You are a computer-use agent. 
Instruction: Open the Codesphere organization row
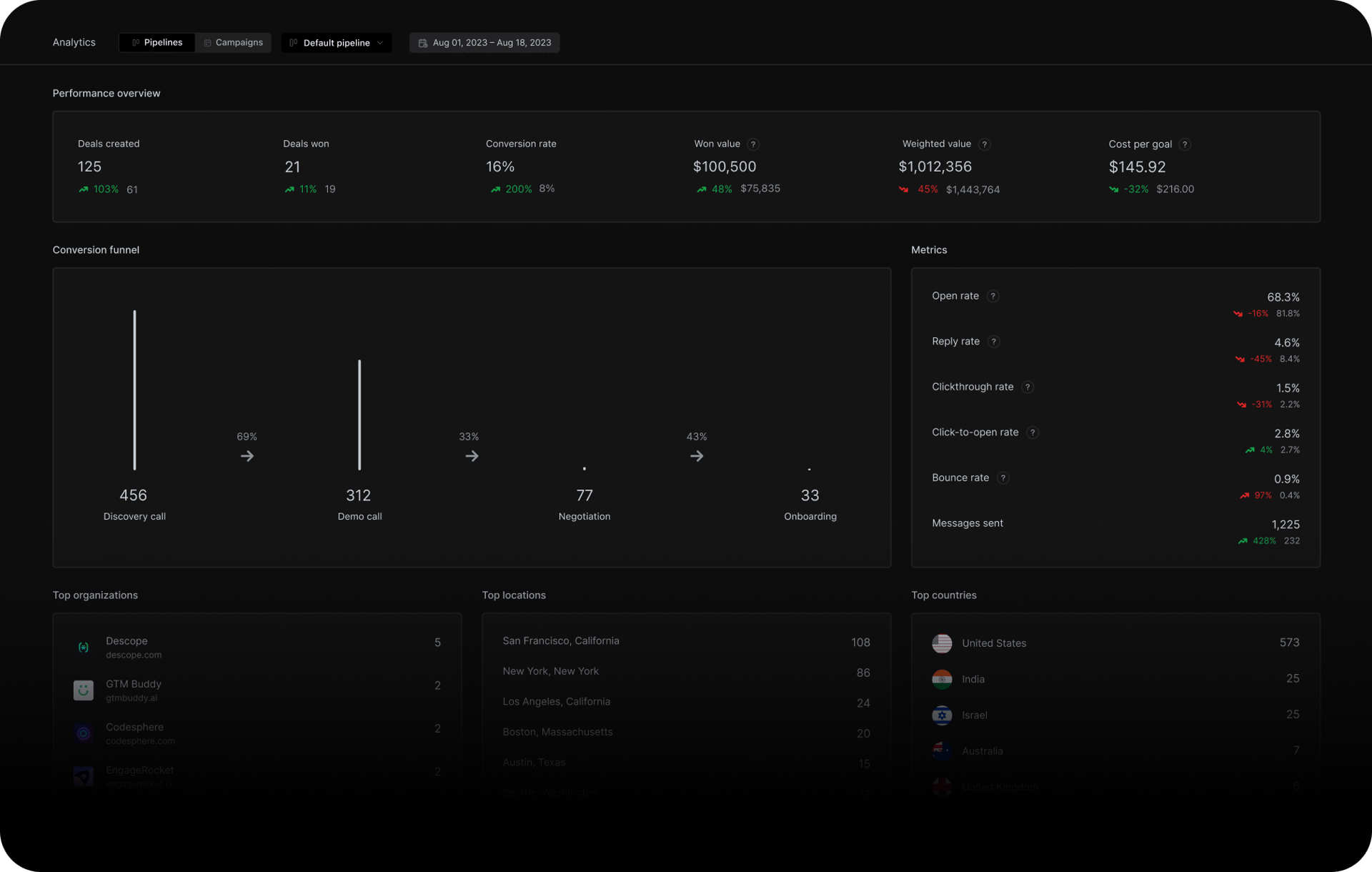click(257, 733)
